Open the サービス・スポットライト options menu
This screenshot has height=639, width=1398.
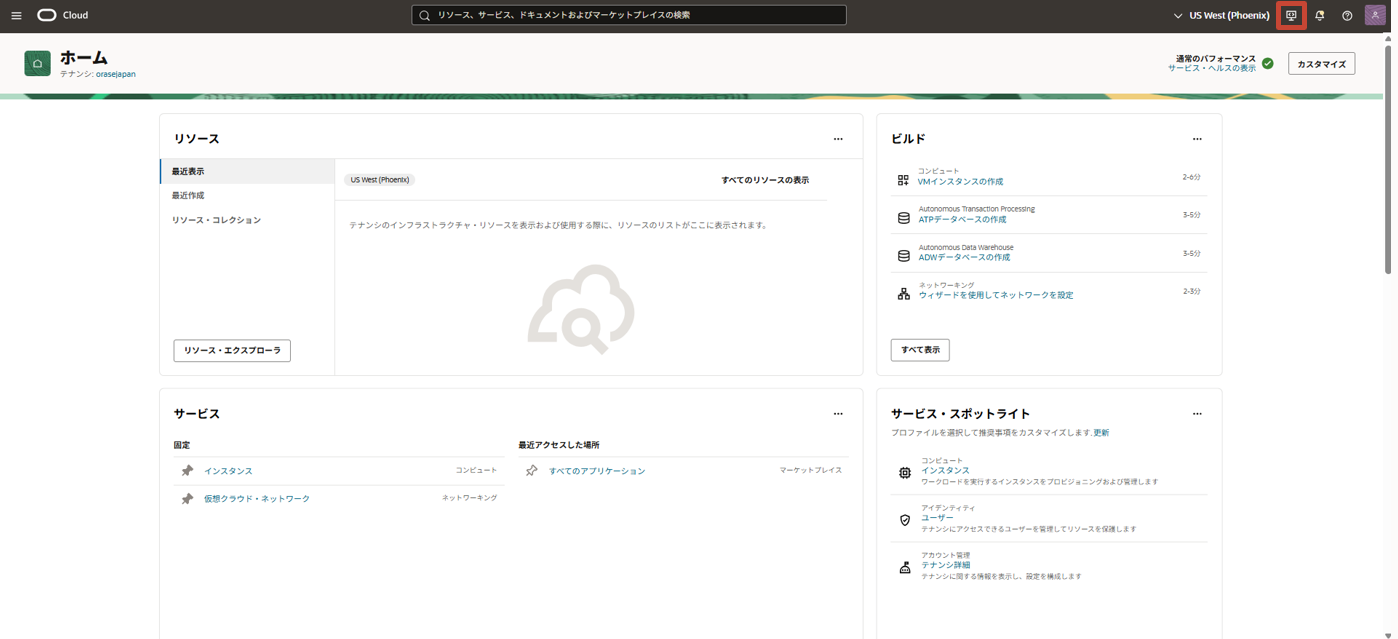click(1197, 413)
